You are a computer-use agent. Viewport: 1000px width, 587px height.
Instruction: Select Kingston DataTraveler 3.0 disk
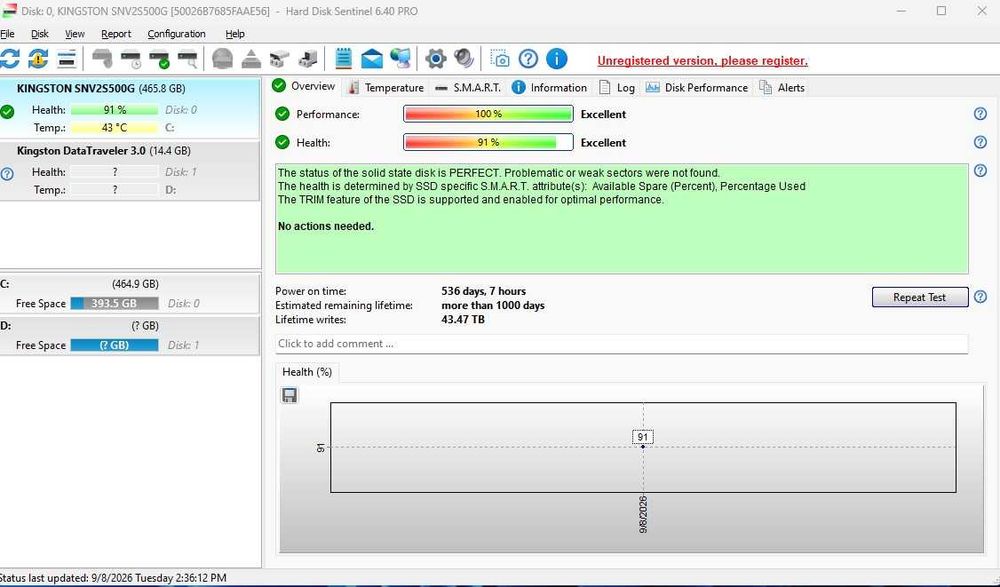click(130, 170)
